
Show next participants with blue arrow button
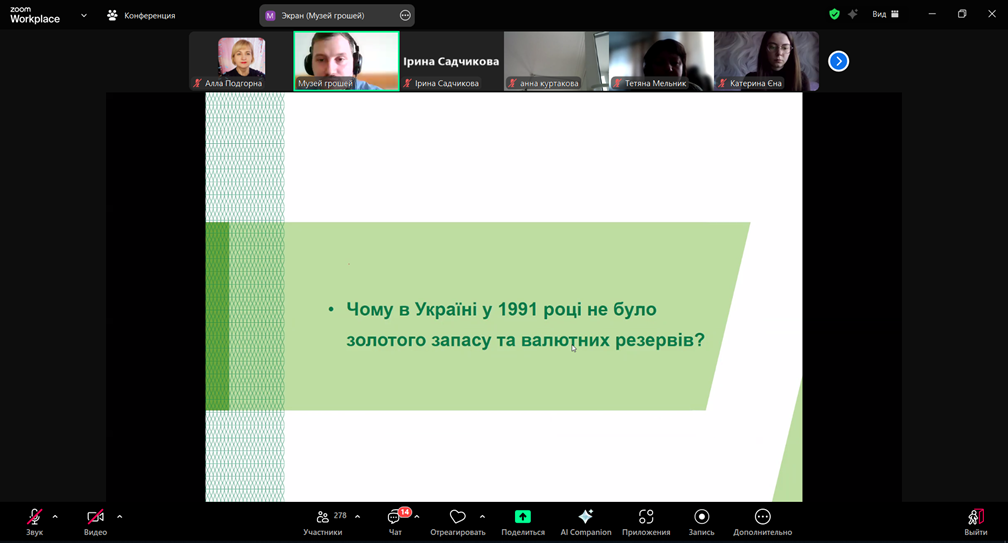pos(838,61)
